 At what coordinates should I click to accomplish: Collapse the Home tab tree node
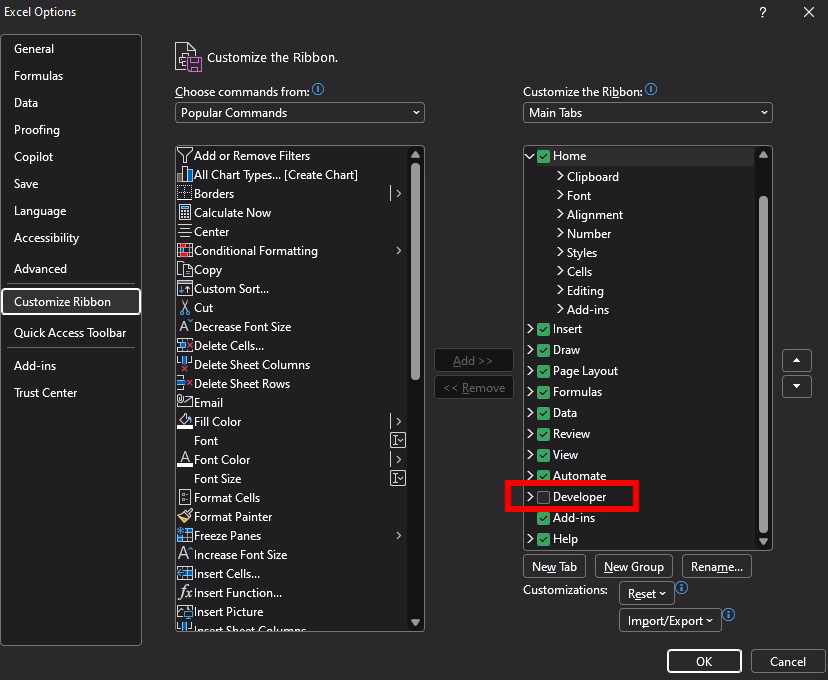(530, 156)
